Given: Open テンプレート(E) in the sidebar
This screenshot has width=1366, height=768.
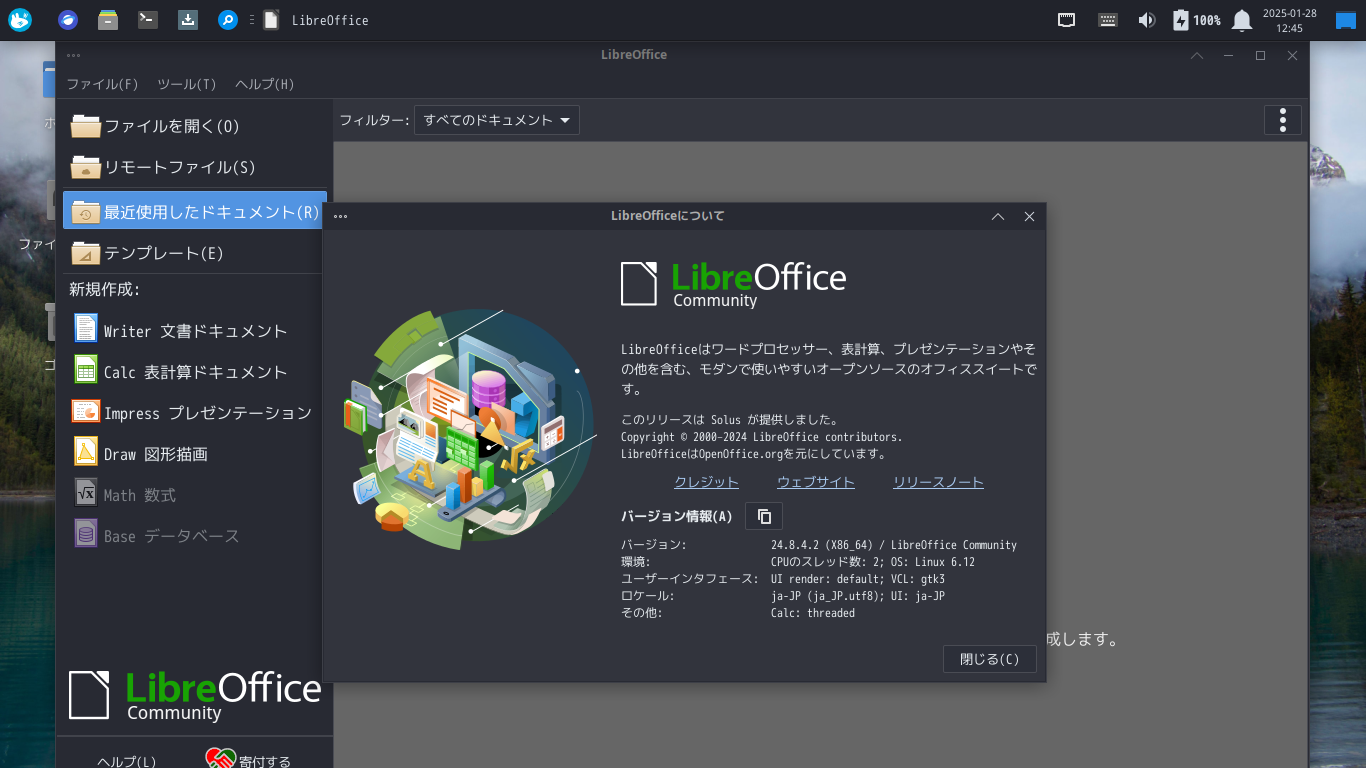Looking at the screenshot, I should (x=194, y=252).
